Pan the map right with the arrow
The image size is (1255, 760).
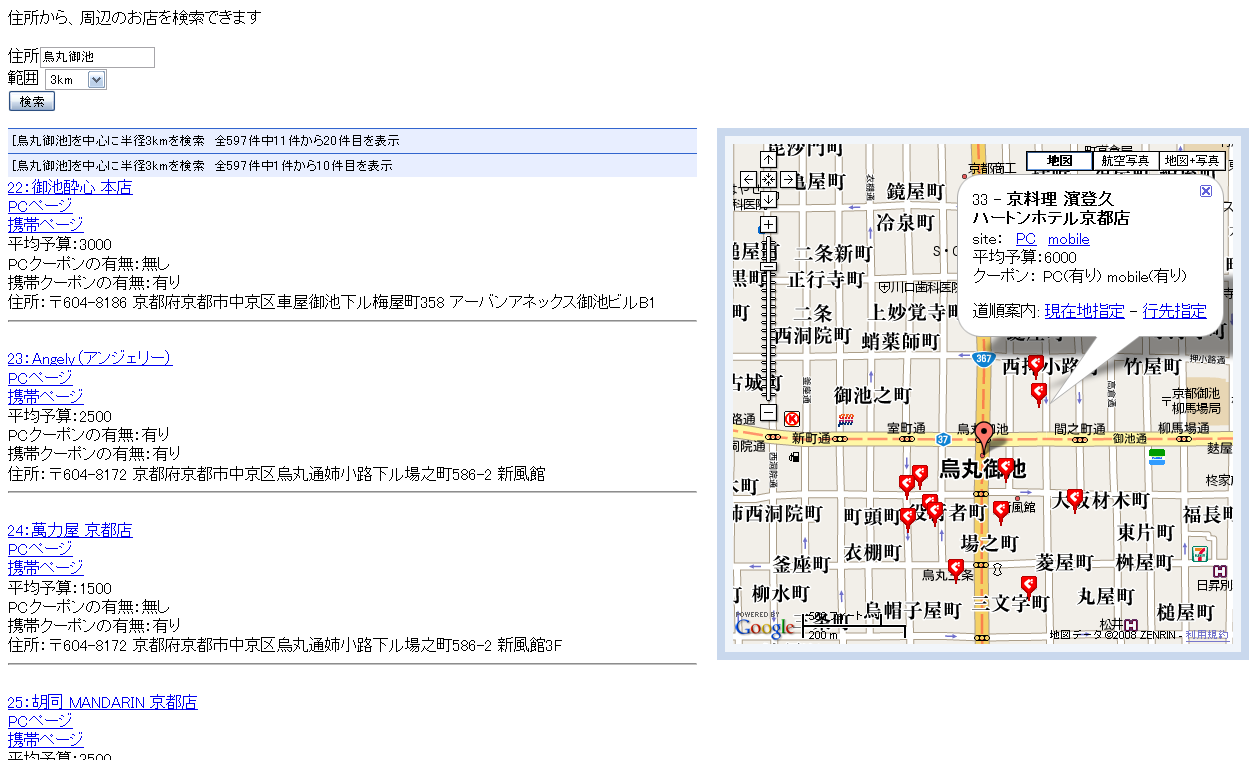pyautogui.click(x=788, y=179)
